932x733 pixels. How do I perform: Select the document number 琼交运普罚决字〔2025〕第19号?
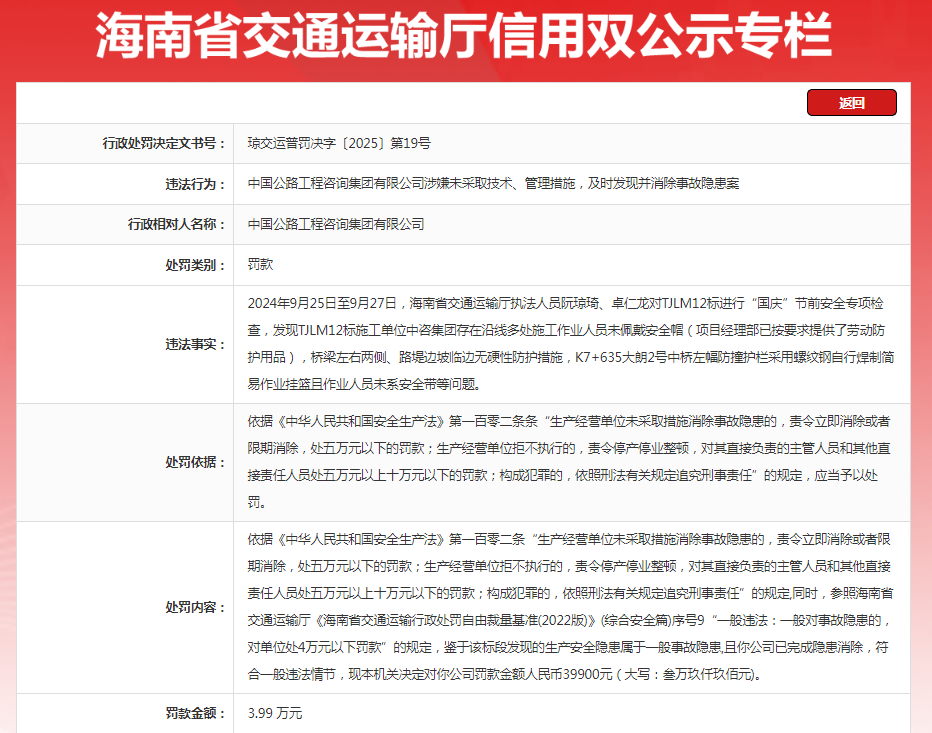339,143
